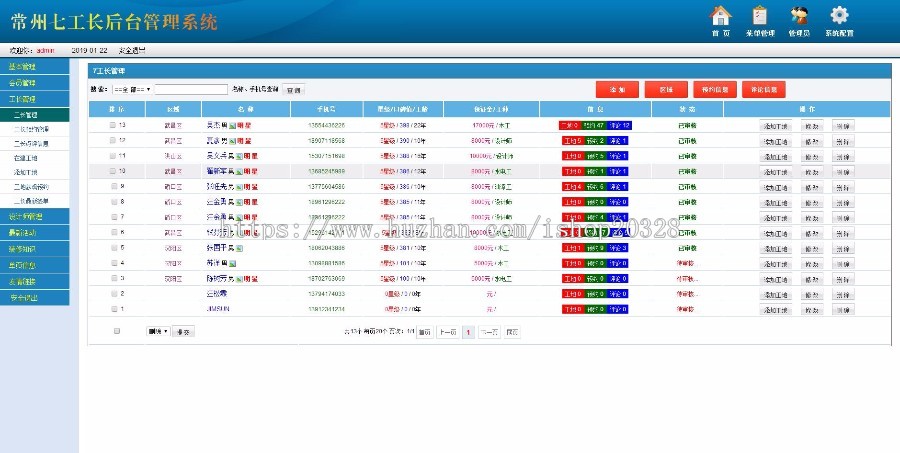Open the region filter dropdown beside search

tap(132, 90)
